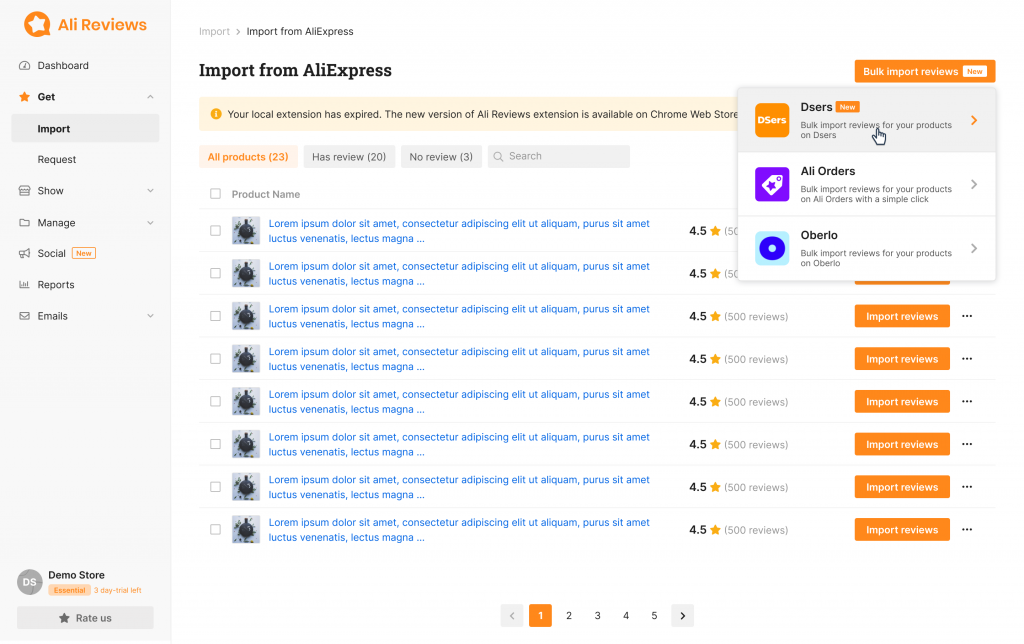Check the third product row checkbox
This screenshot has width=1024, height=644.
click(x=216, y=316)
